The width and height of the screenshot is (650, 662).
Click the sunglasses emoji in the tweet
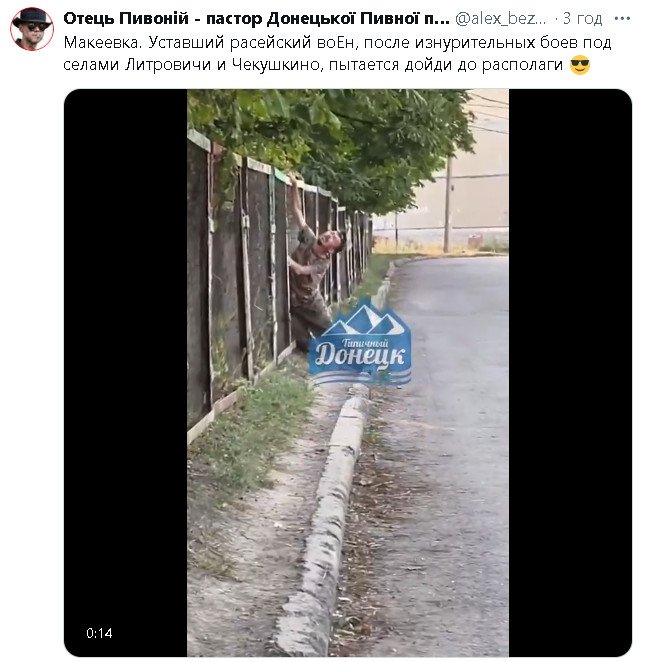[x=580, y=65]
